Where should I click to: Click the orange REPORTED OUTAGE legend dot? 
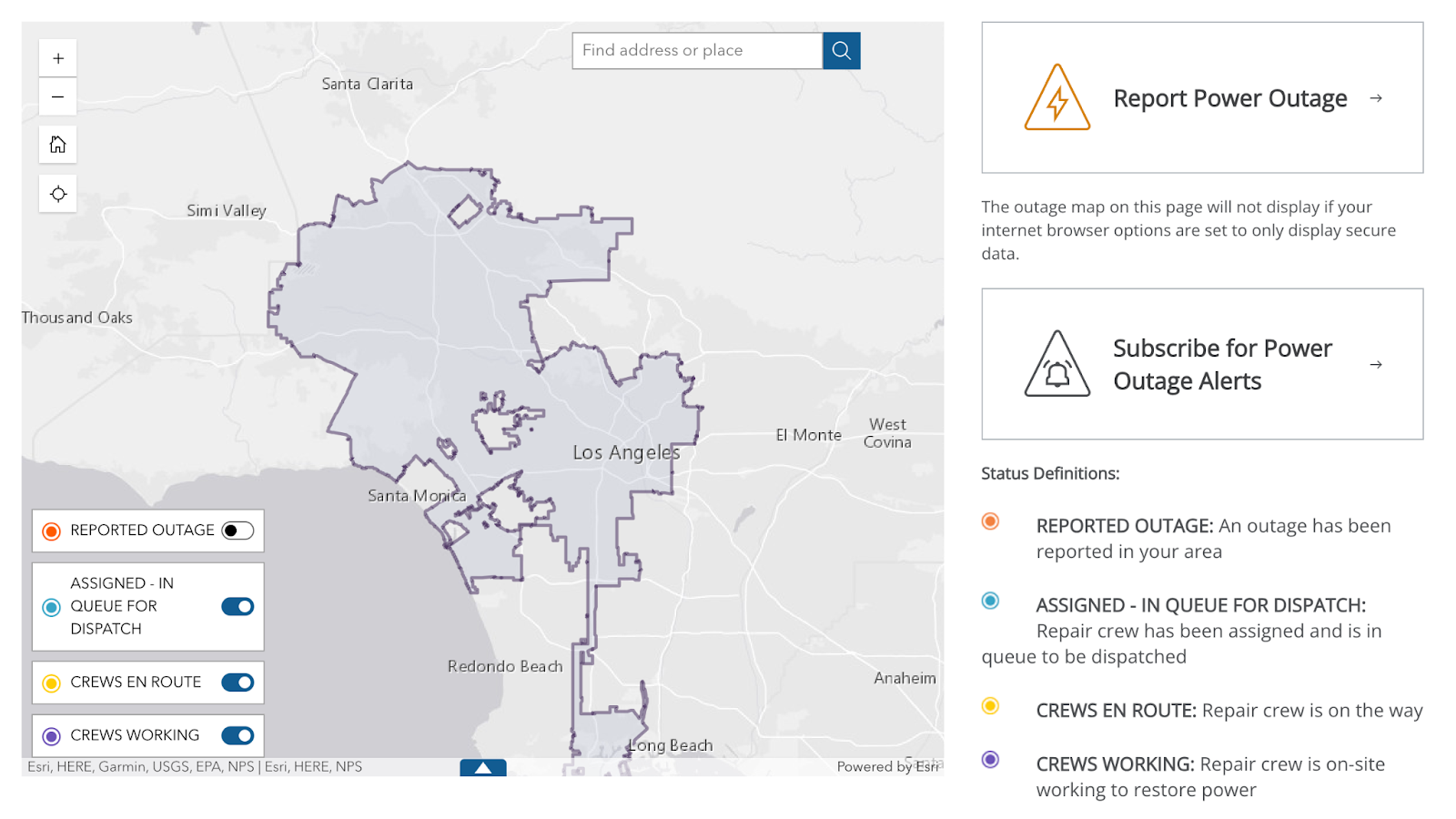coord(51,531)
